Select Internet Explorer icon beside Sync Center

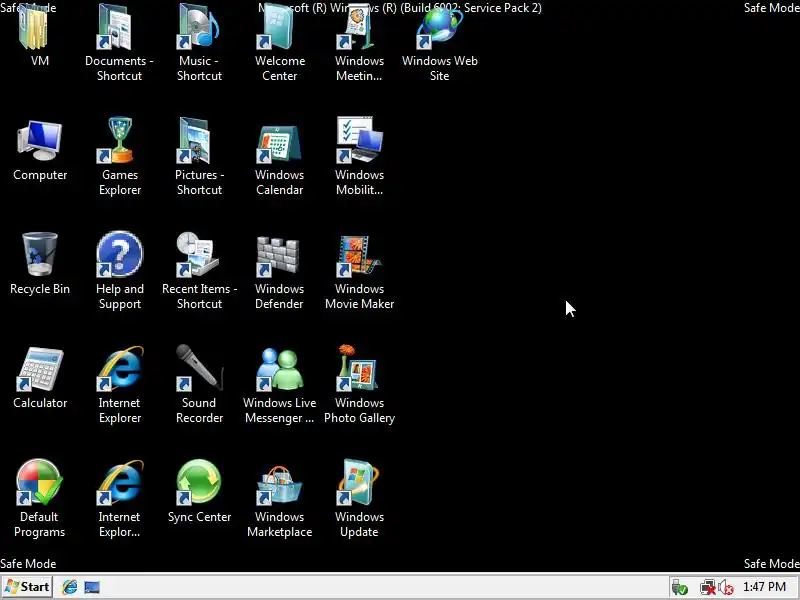pyautogui.click(x=119, y=482)
